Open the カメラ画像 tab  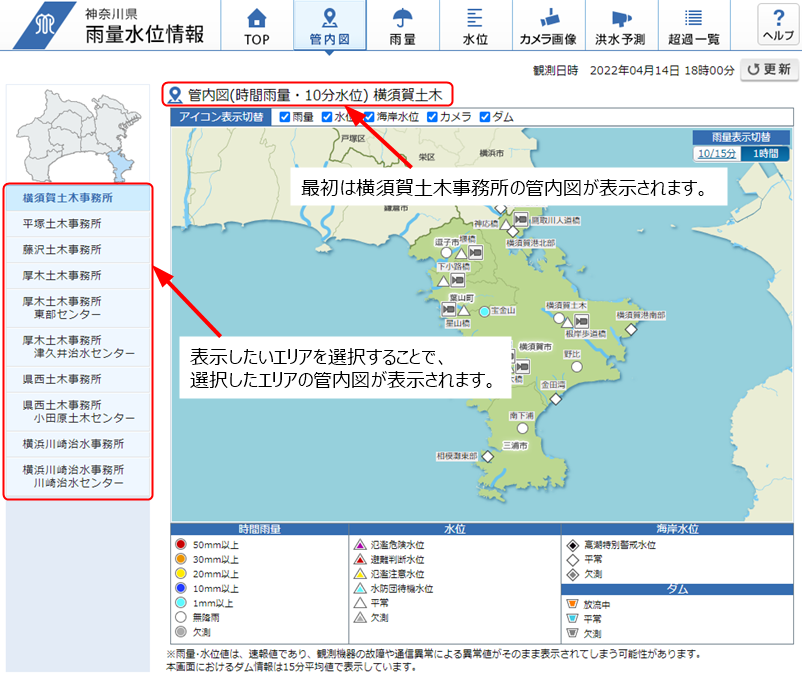(x=548, y=25)
